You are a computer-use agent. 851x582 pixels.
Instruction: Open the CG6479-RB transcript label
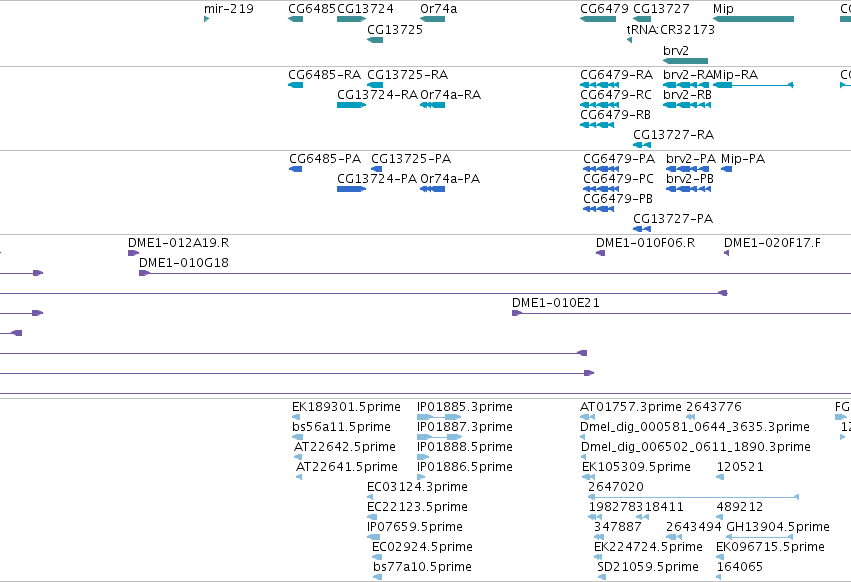(615, 115)
